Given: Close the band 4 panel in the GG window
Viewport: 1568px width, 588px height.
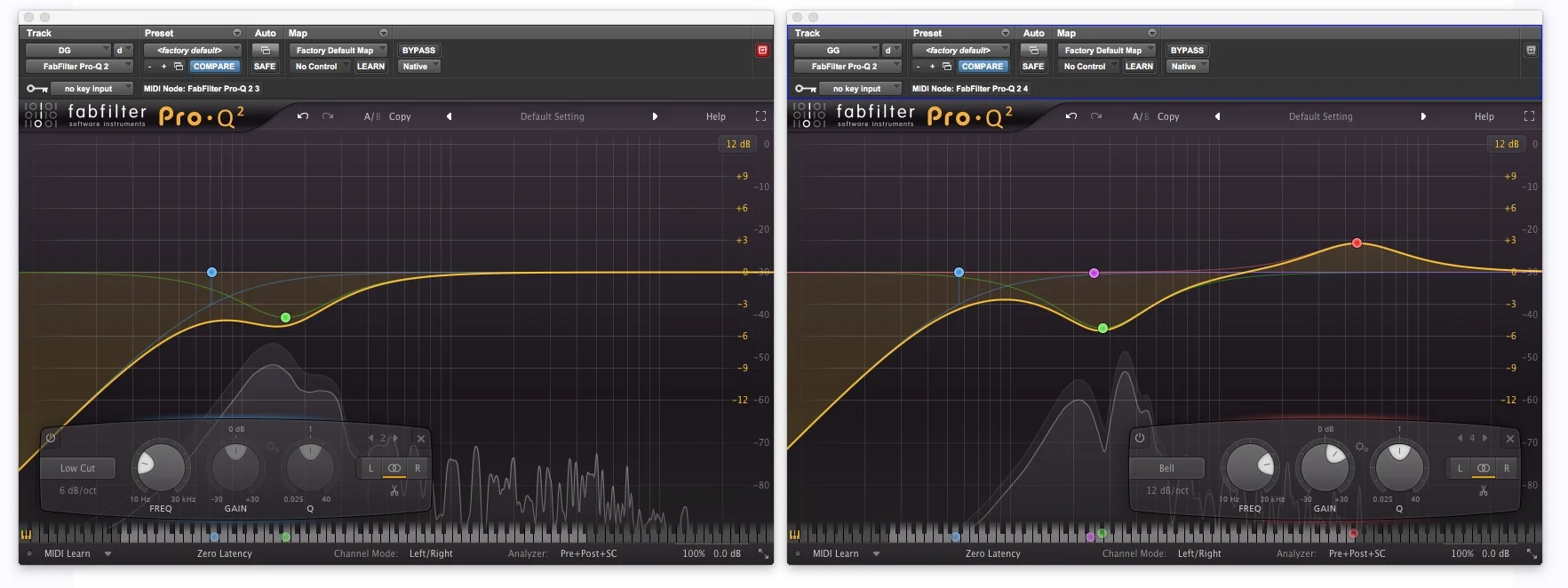Looking at the screenshot, I should pos(1509,439).
